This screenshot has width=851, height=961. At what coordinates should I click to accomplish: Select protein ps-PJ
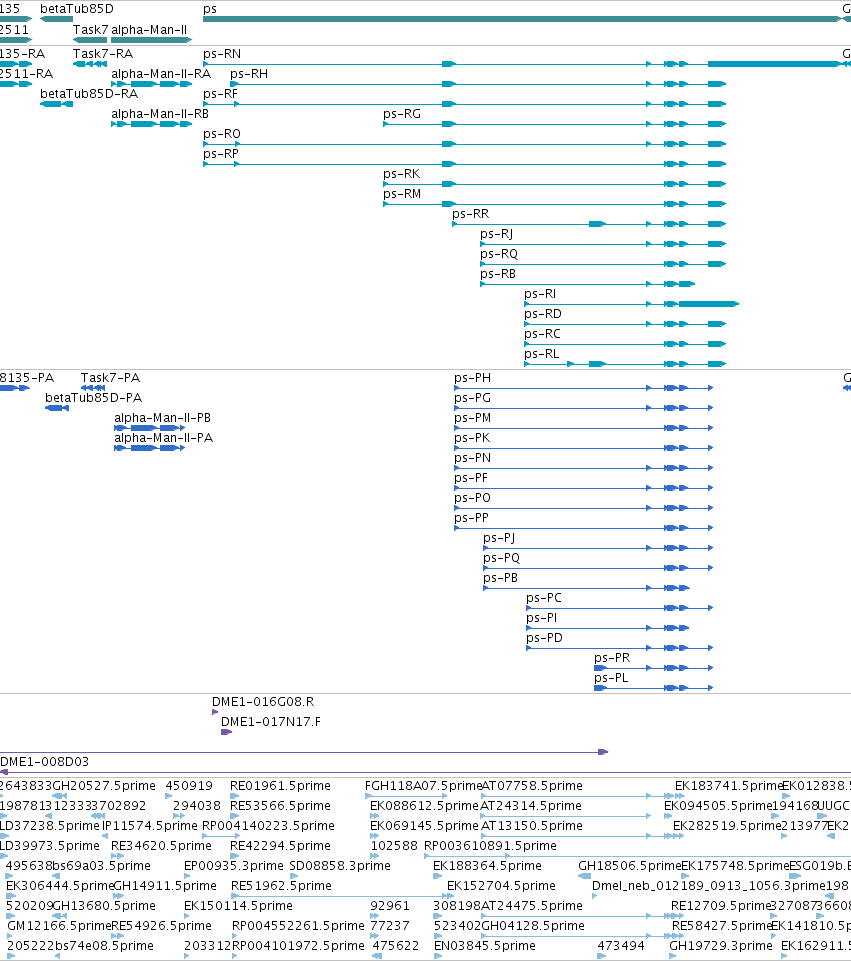[599, 548]
